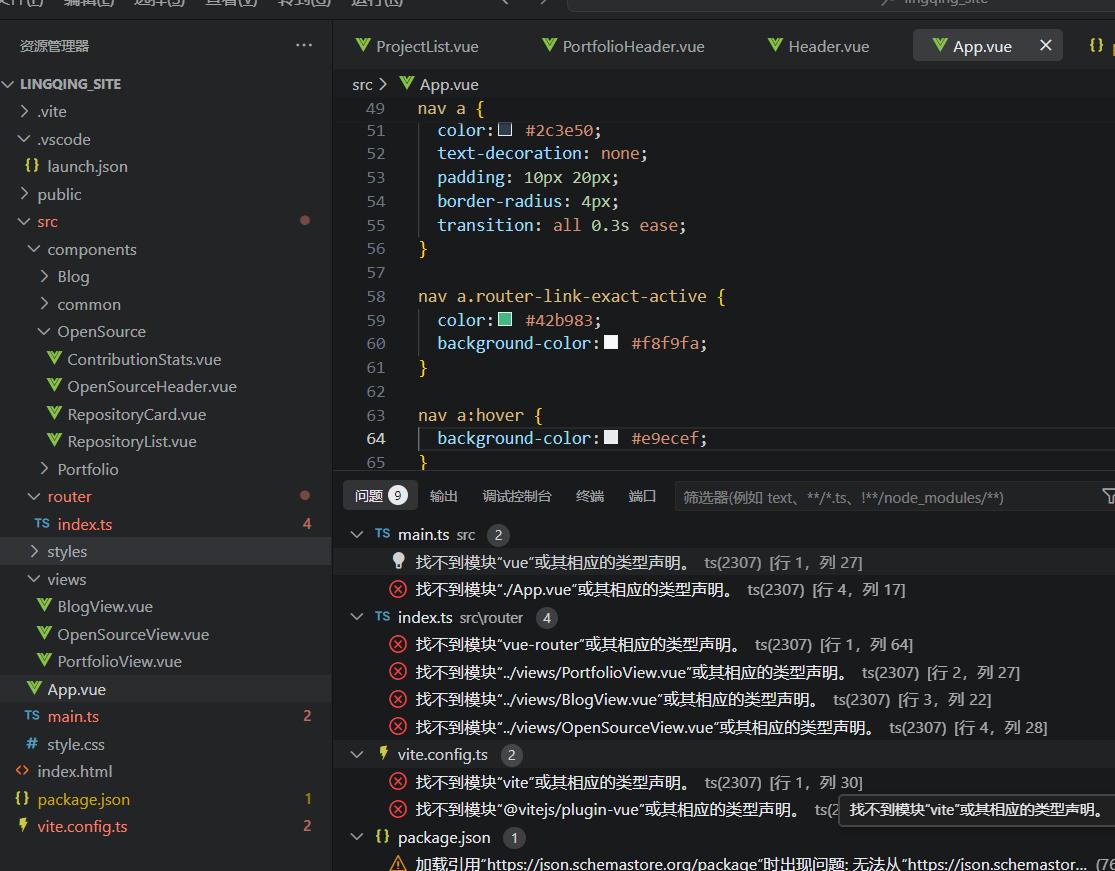Switch to the Header.vue editor tab
This screenshot has height=871, width=1115.
[x=817, y=46]
